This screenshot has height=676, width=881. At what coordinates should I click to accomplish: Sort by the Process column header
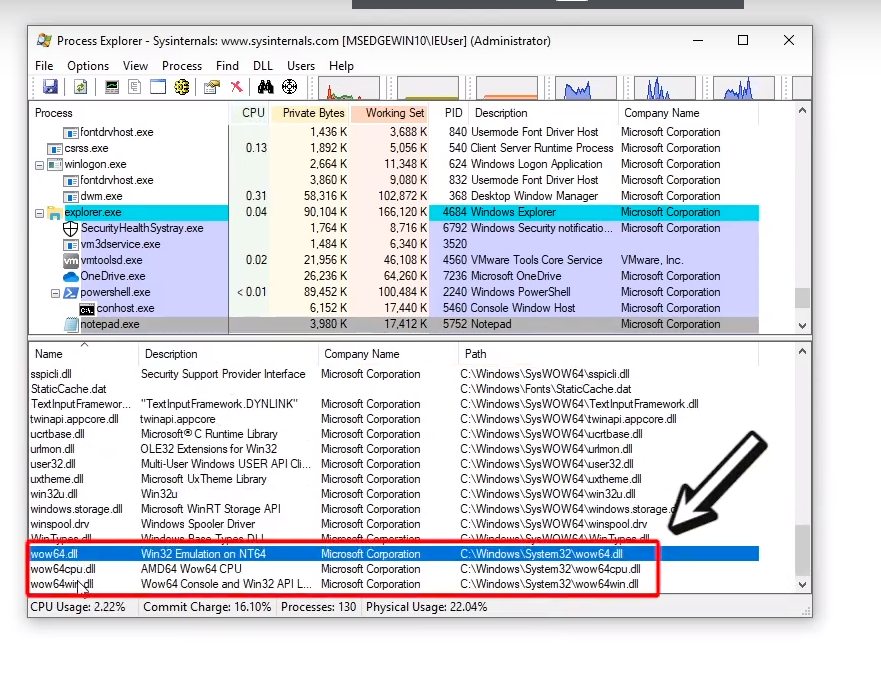[129, 113]
